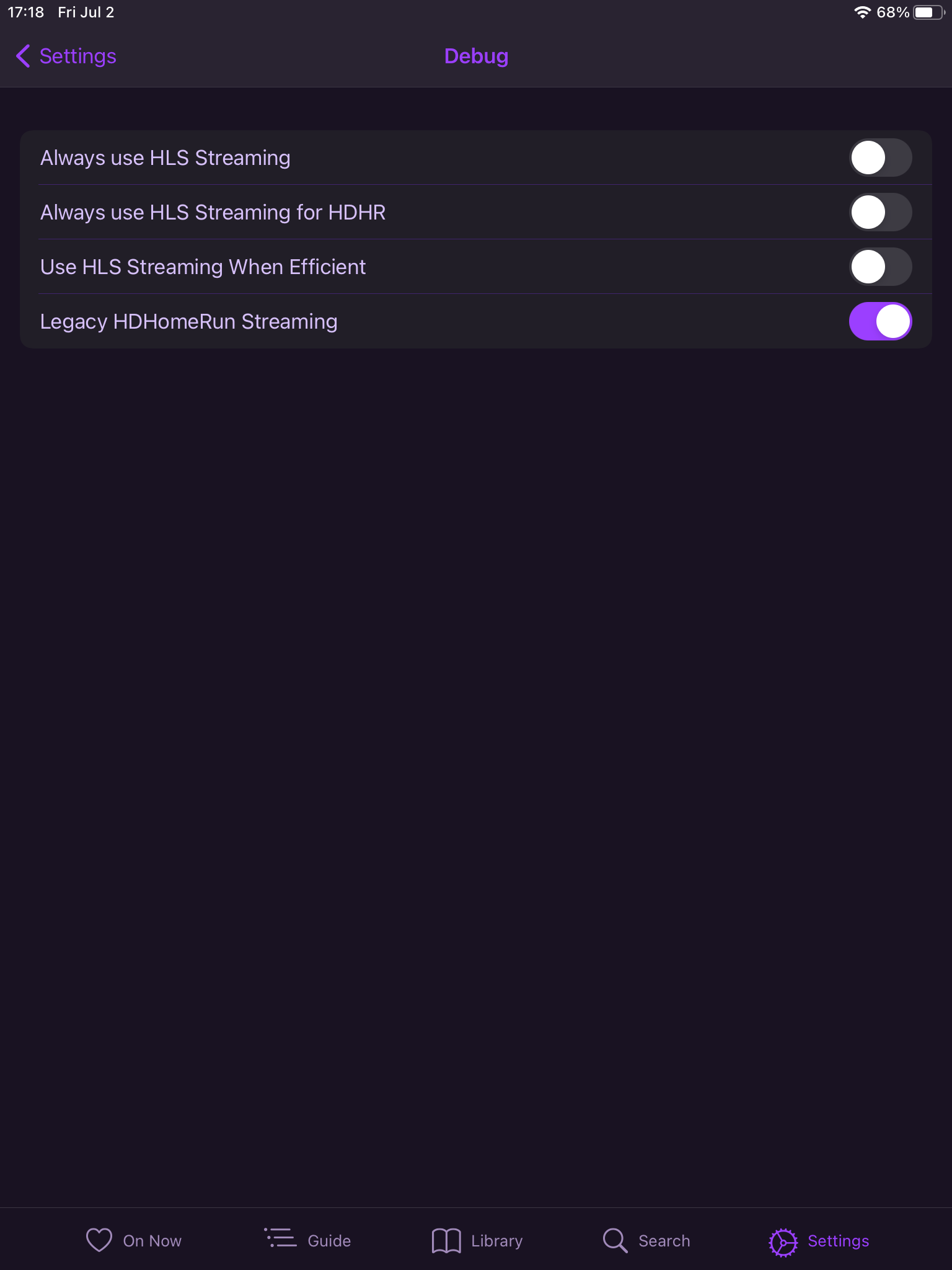Tap the Guide list icon
Screen dimensions: 952x1270
click(281, 1238)
